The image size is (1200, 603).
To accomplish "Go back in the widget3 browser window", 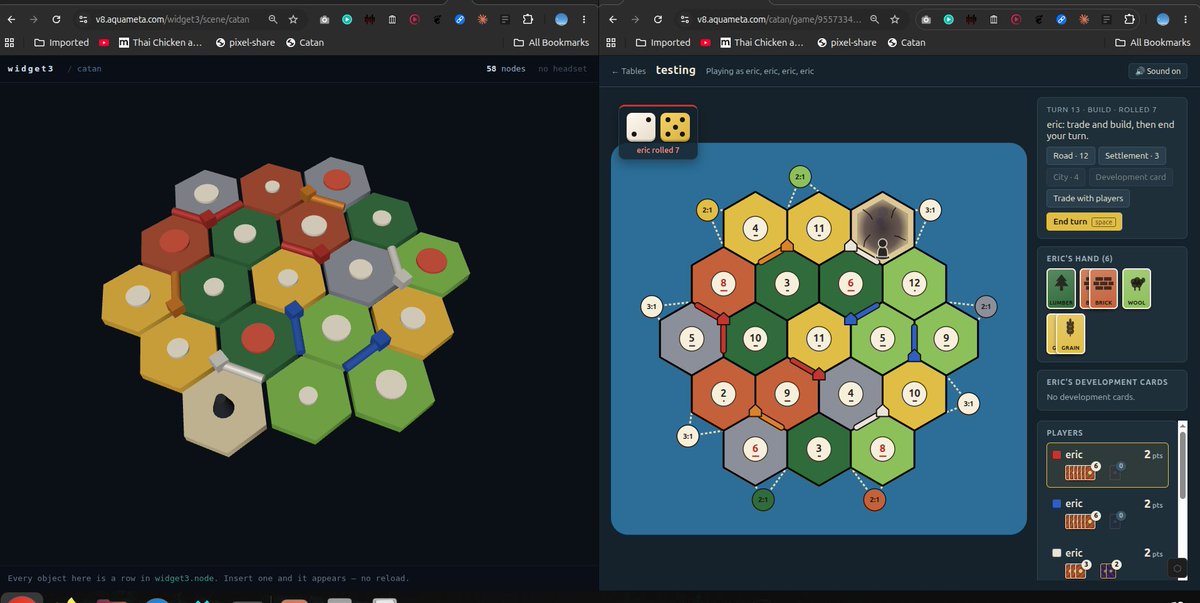I will (x=12, y=19).
